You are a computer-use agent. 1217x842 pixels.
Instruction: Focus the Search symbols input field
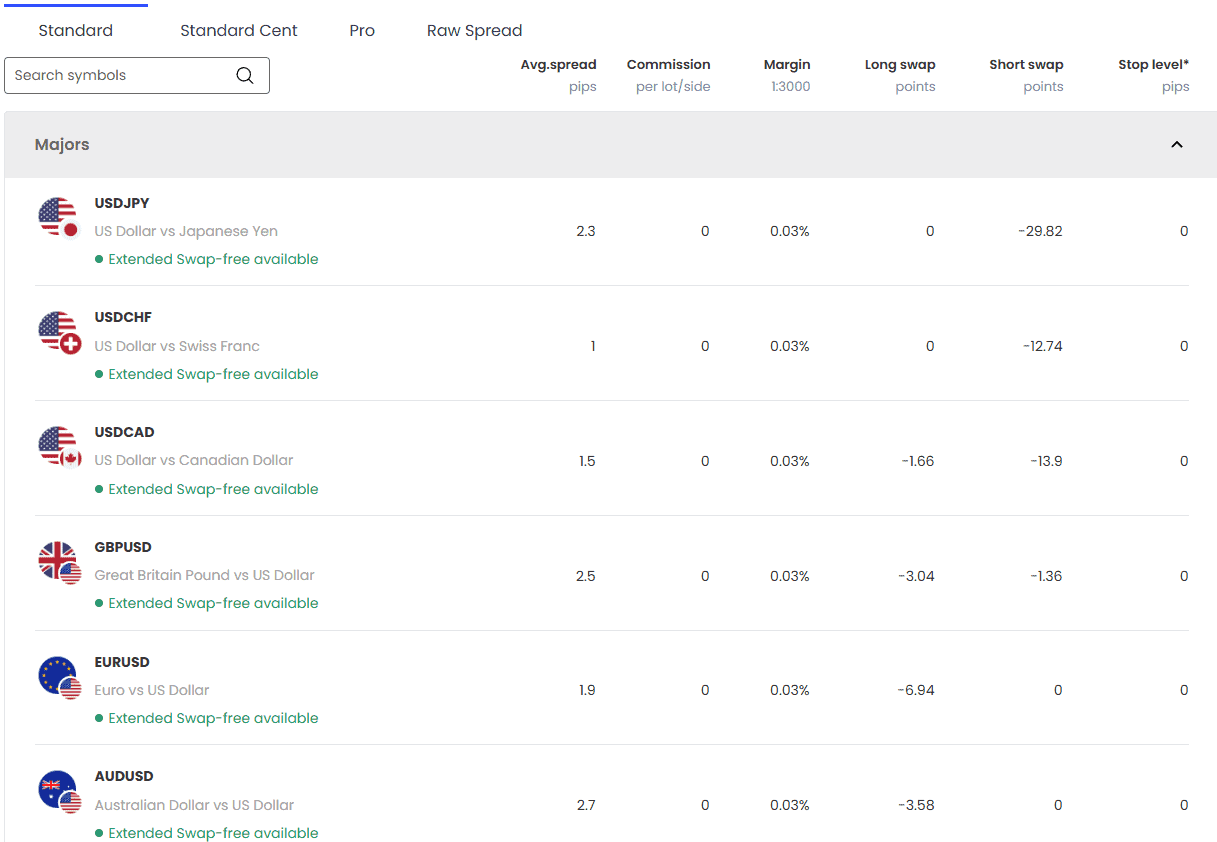tap(137, 76)
